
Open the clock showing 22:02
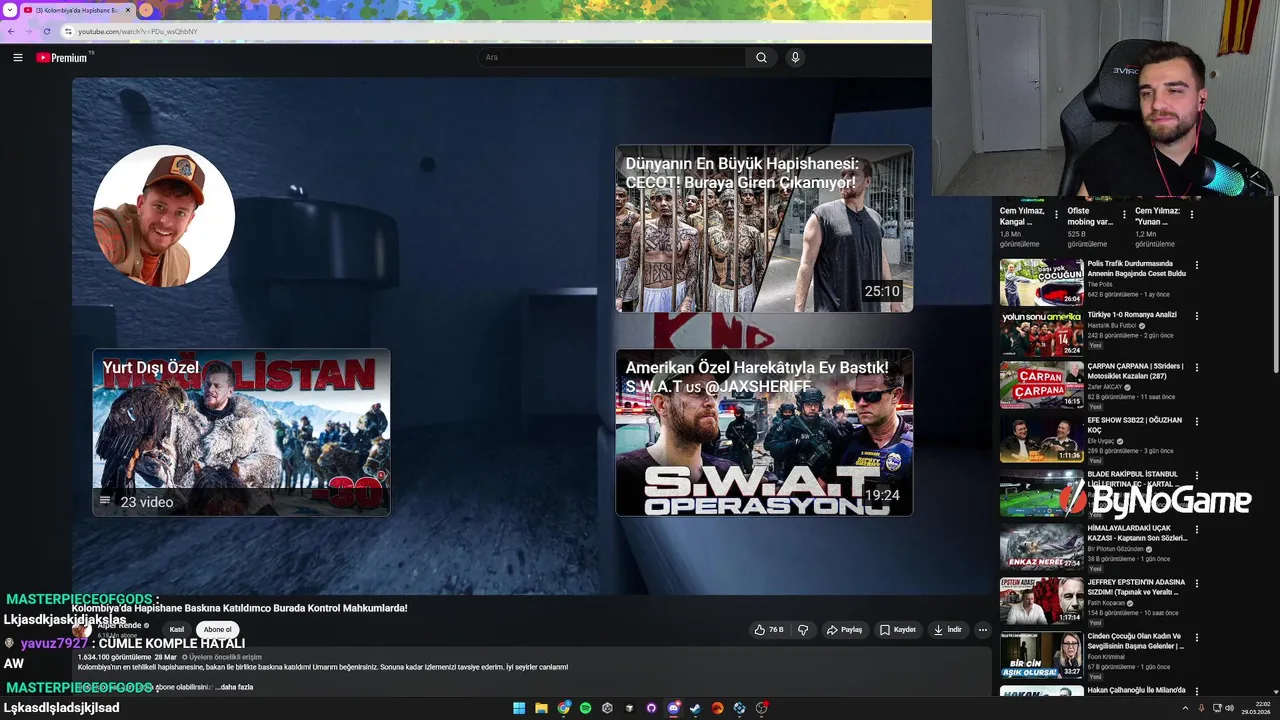tap(1256, 708)
